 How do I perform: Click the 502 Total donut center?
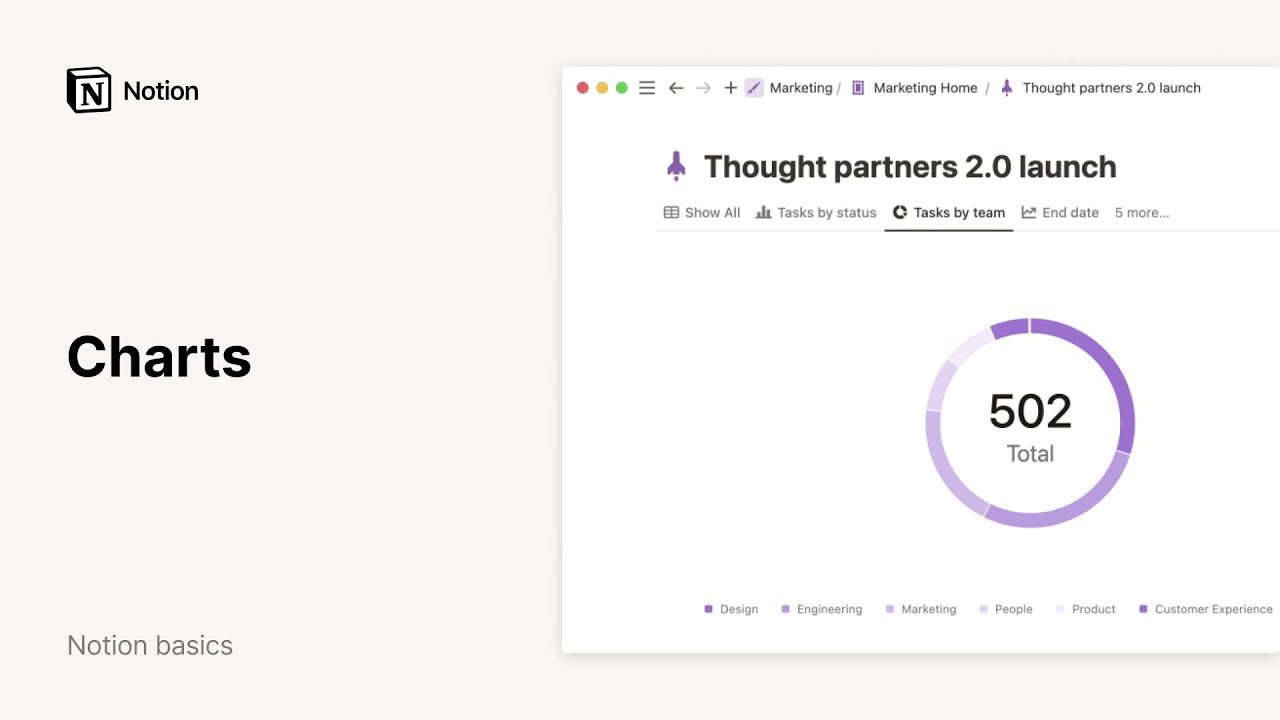tap(1030, 424)
